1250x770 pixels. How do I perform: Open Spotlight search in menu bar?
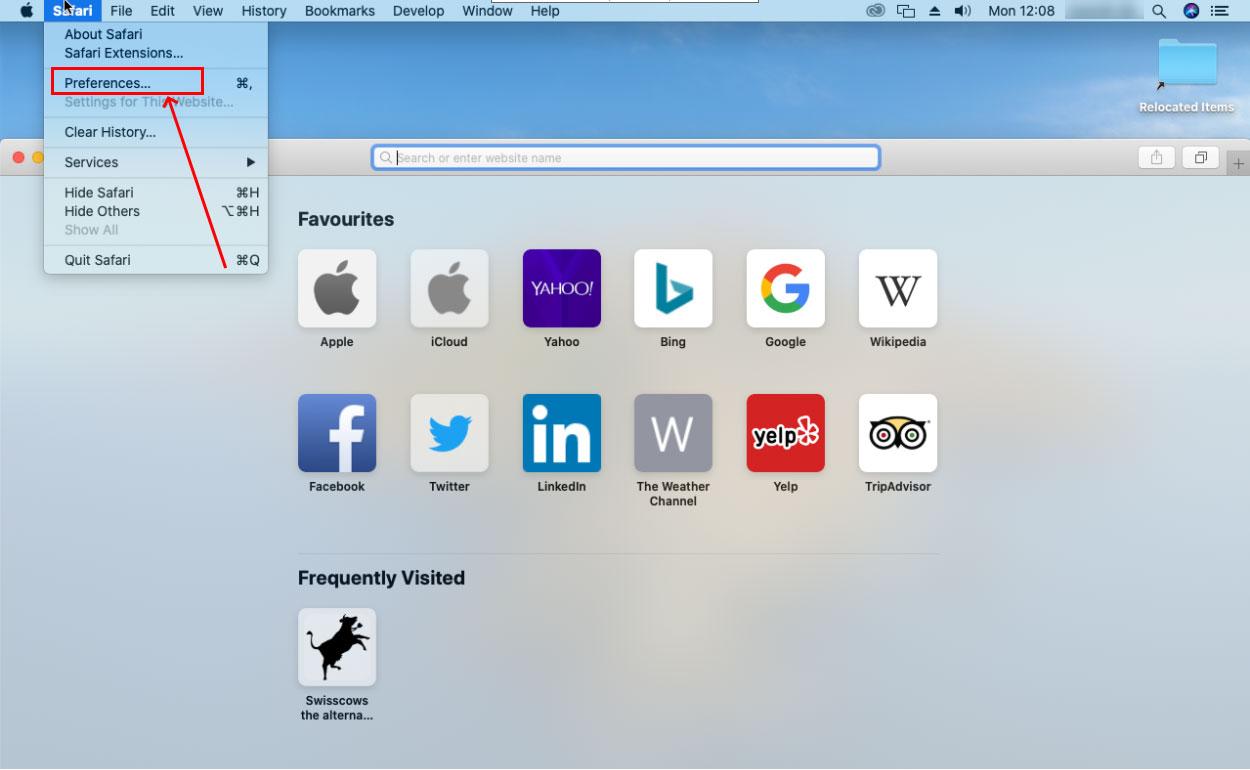(1159, 11)
